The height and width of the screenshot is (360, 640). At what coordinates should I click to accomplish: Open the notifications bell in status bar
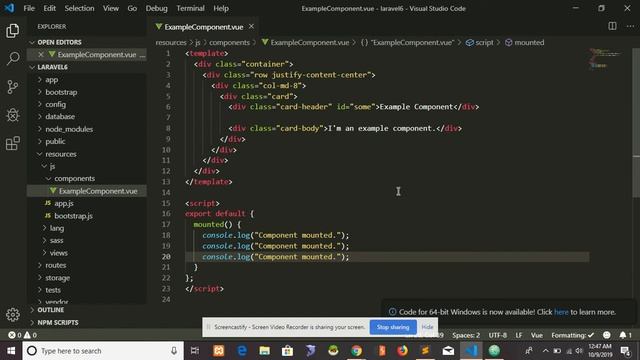tap(625, 335)
